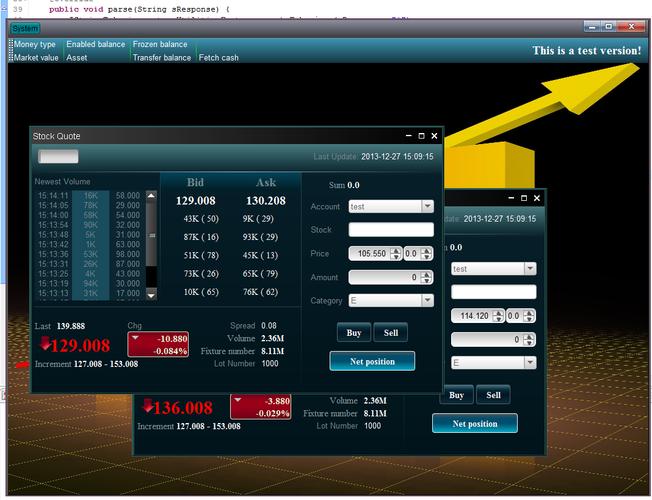Click the small triangle in the -10.880 change box
This screenshot has height=500, width=652.
point(135,338)
